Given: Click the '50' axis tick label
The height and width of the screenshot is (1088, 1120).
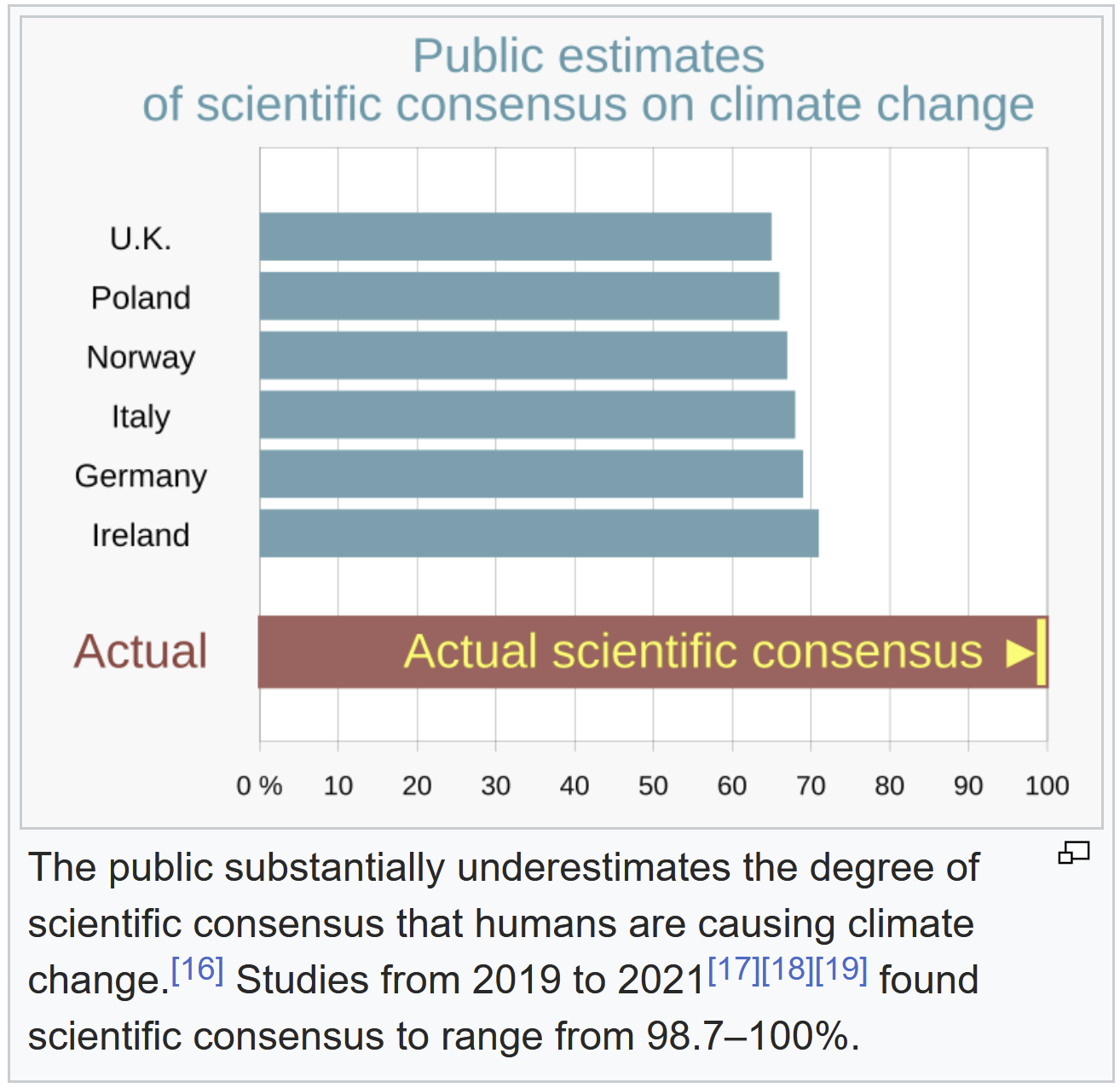Looking at the screenshot, I should pos(653,785).
